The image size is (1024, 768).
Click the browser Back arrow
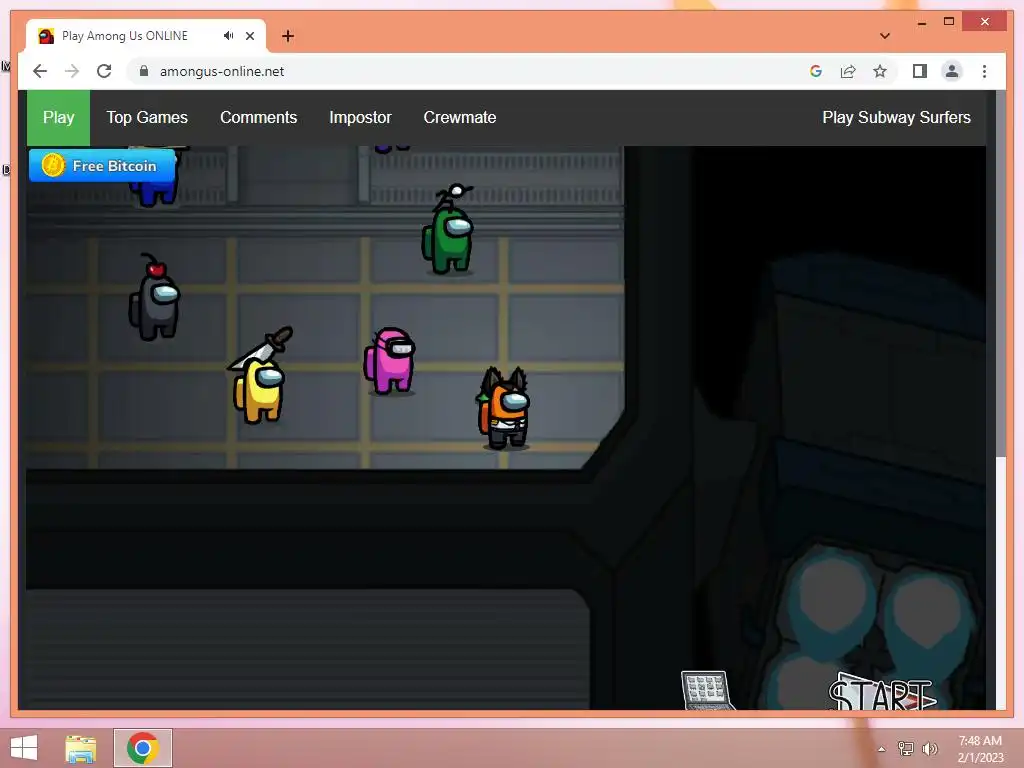[40, 71]
